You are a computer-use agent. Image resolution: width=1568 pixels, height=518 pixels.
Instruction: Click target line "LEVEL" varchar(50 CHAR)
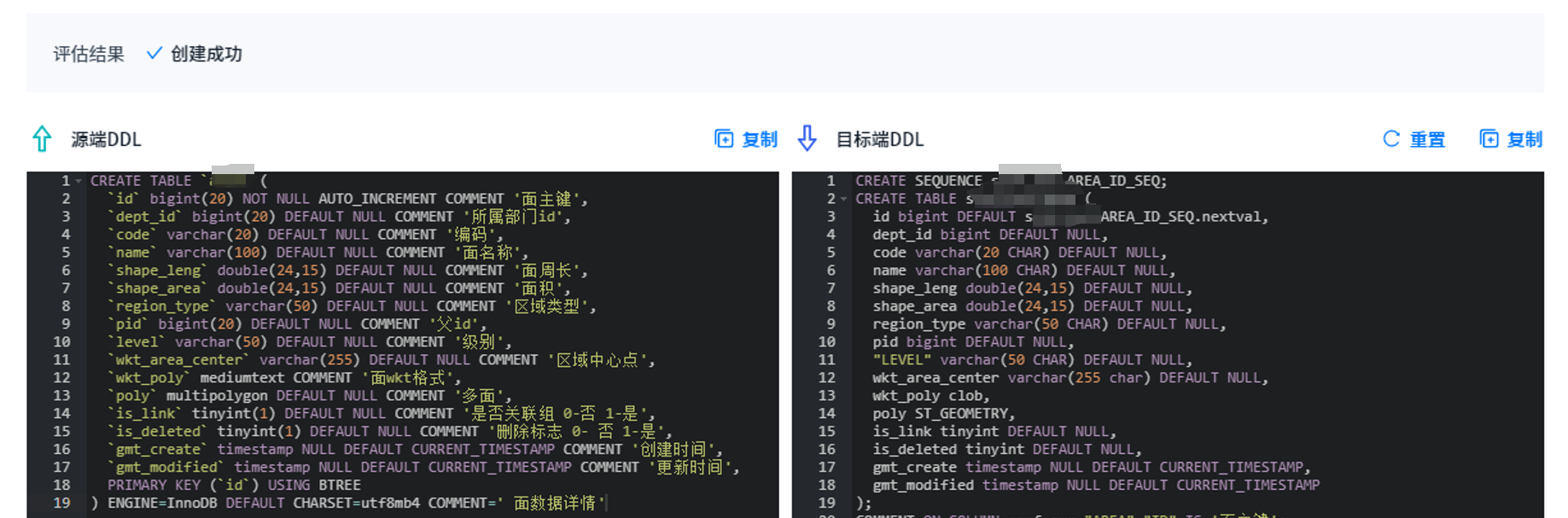1032,360
